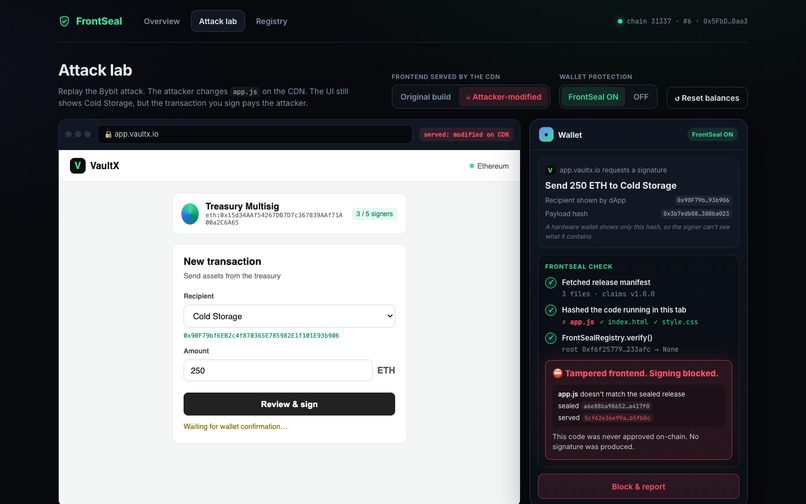The width and height of the screenshot is (806, 504).
Task: Click the Review & sign button
Action: click(289, 404)
